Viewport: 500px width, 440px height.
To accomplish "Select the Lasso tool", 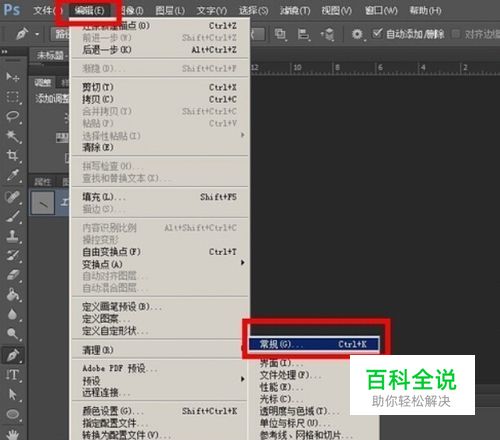I will (x=13, y=116).
